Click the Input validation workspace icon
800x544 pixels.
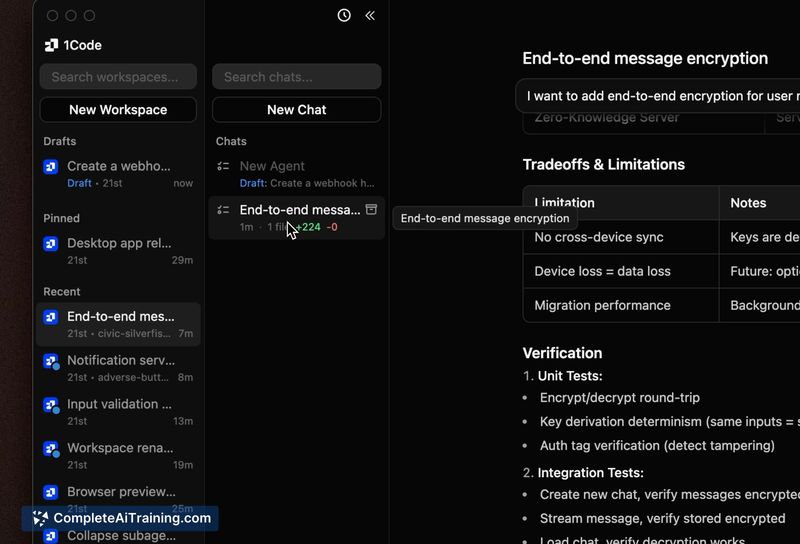51,405
